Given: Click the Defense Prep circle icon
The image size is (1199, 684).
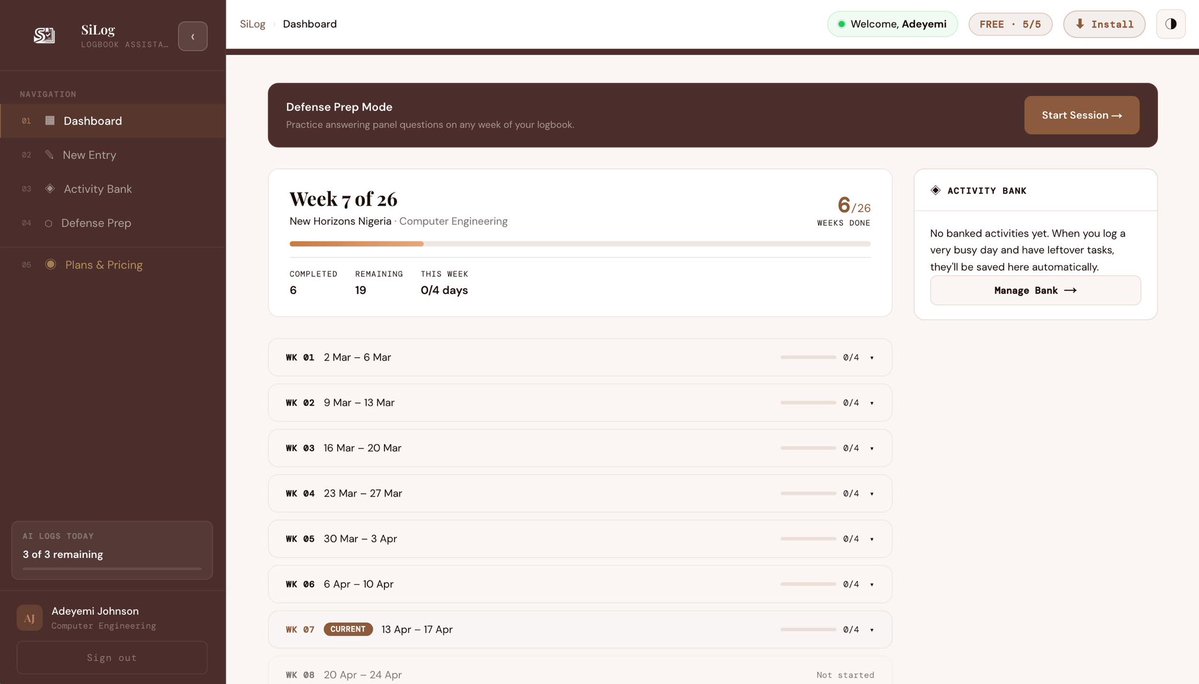Looking at the screenshot, I should coord(48,223).
